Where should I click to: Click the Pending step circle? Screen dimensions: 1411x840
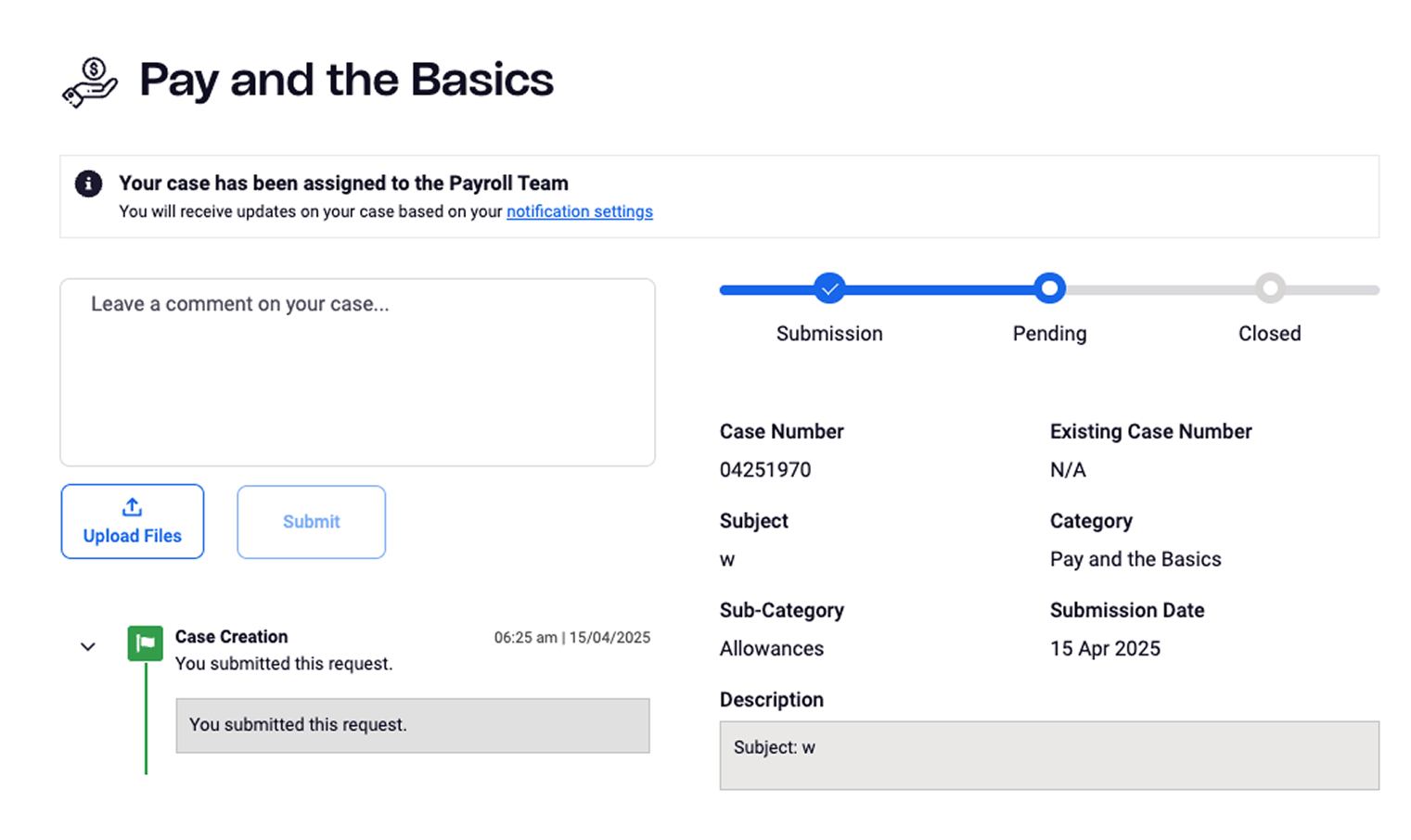coord(1049,288)
